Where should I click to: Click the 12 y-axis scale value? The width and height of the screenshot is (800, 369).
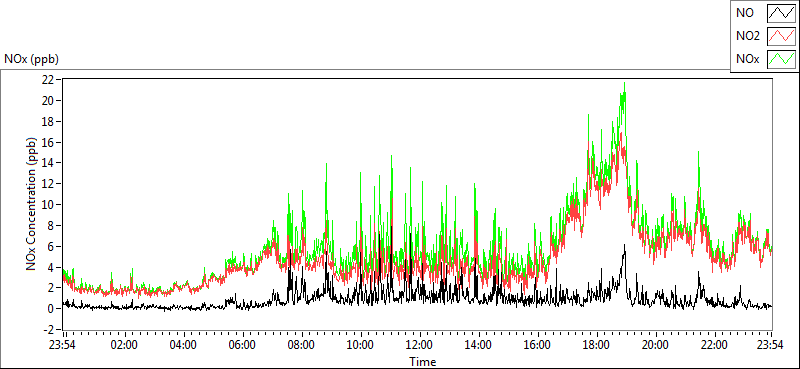(48, 184)
